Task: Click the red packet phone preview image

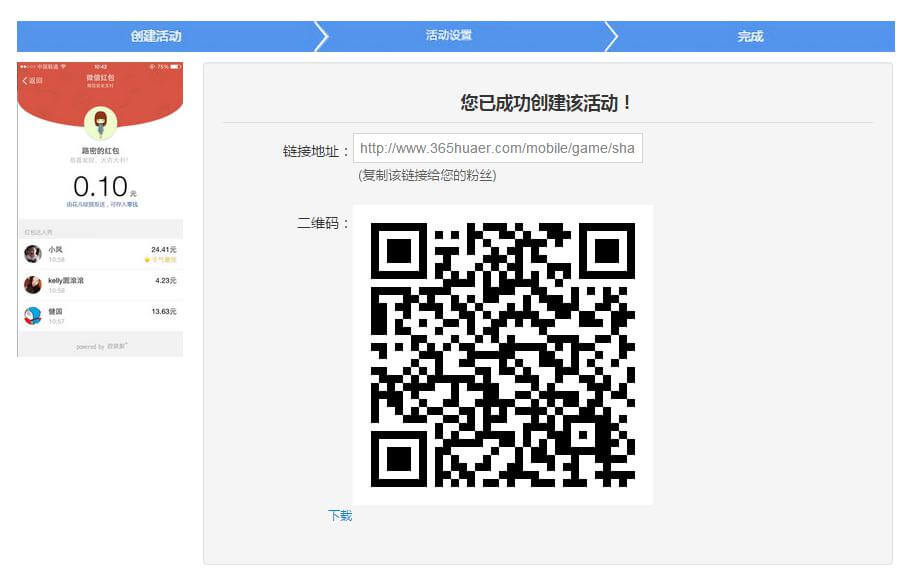Action: [100, 209]
